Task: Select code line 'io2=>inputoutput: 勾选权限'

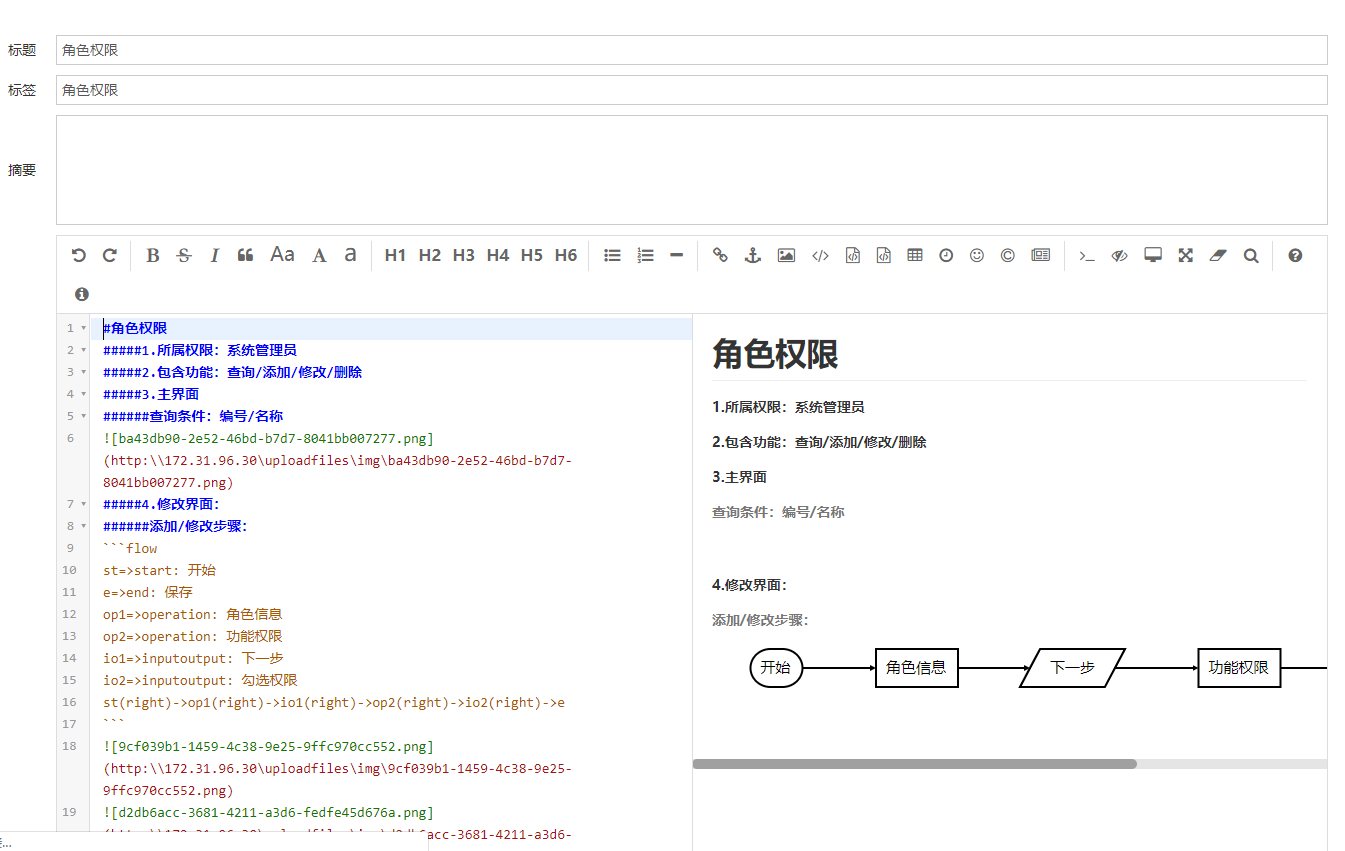Action: tap(200, 681)
